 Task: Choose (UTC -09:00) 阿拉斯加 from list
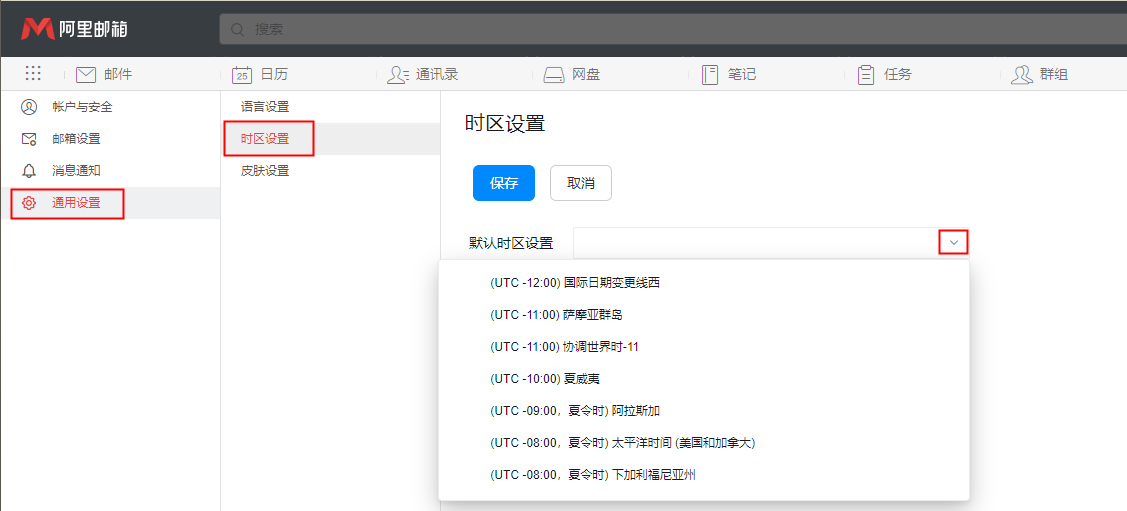[x=575, y=411]
